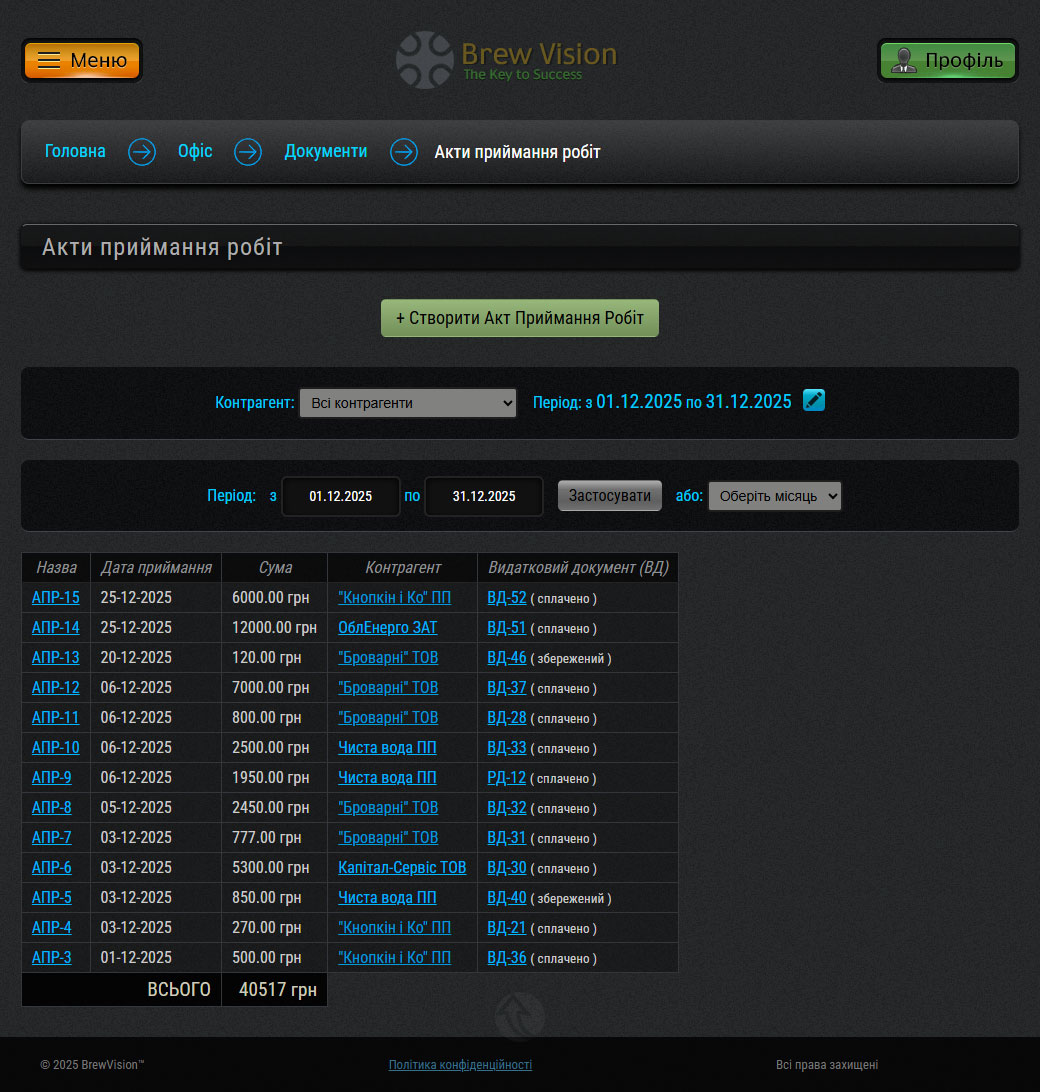
Task: Click the Brew Vision logo
Action: 507,60
